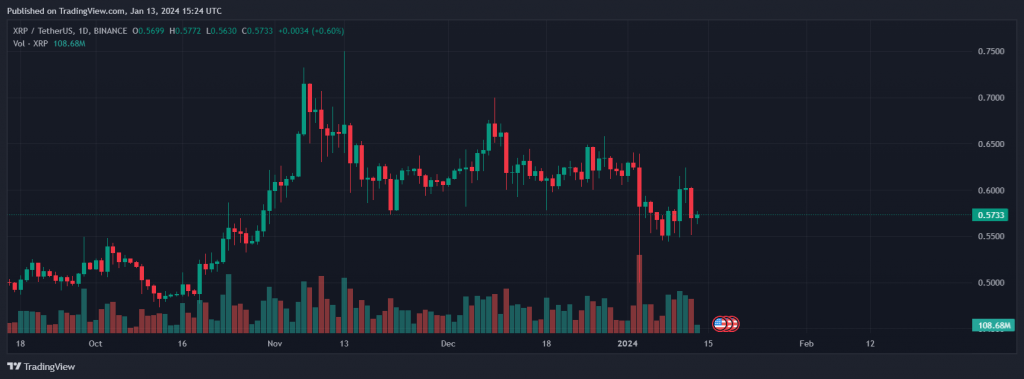
Task: Click the 15 date label on time axis
Action: 709,343
